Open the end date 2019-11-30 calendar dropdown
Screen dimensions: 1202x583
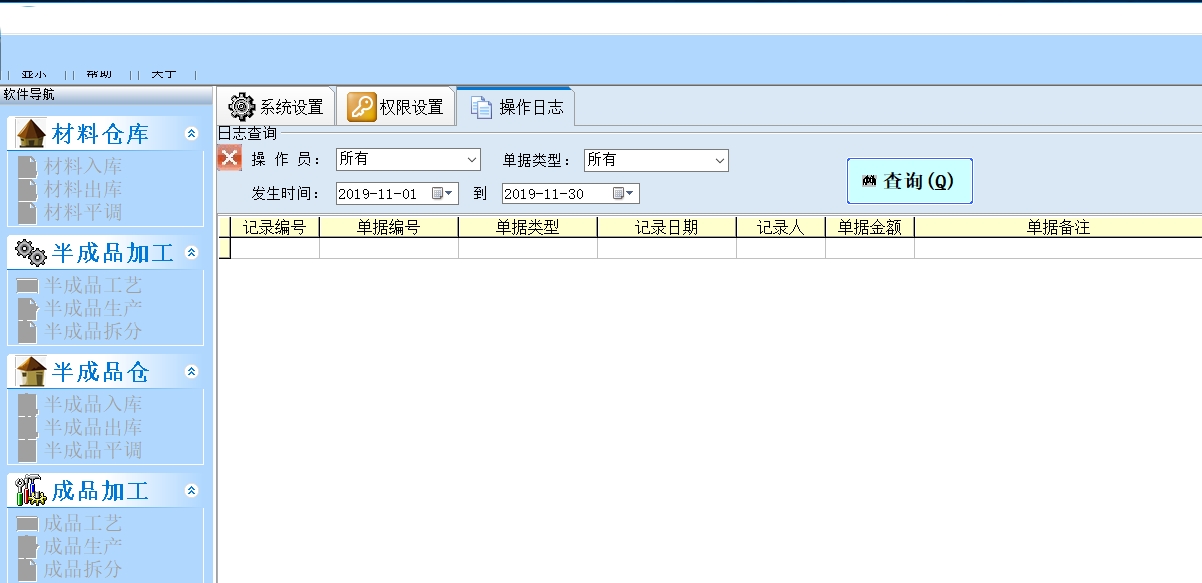point(625,193)
